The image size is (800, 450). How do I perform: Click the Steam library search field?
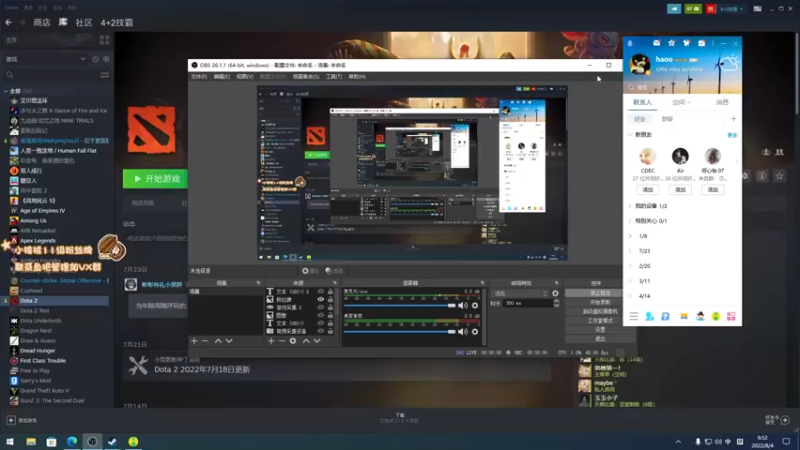51,75
